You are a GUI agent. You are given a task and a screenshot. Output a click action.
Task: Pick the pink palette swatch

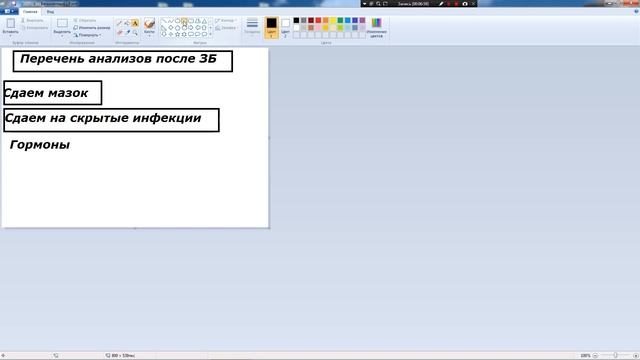pos(318,28)
